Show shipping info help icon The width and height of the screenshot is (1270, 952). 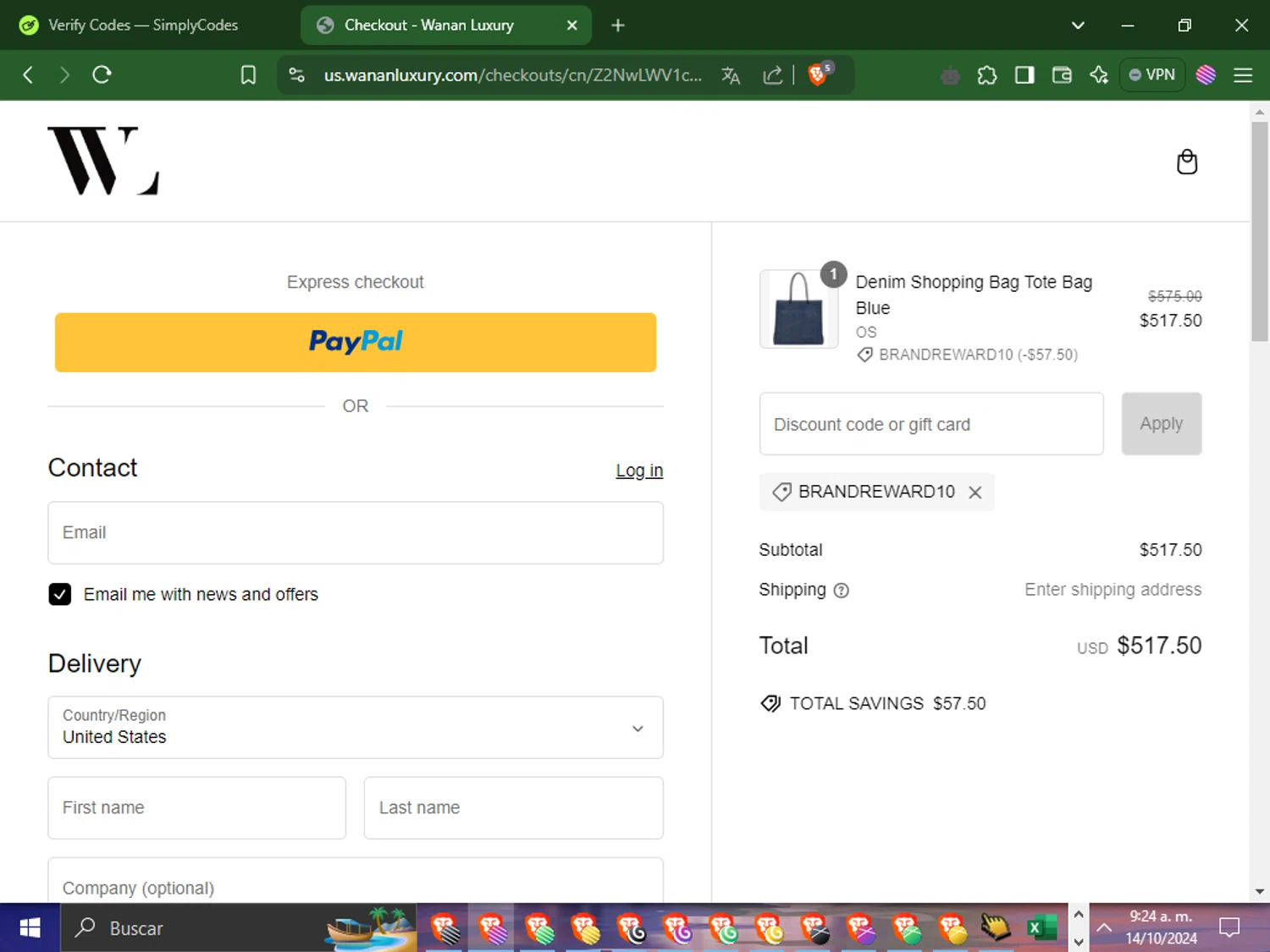[x=841, y=591]
